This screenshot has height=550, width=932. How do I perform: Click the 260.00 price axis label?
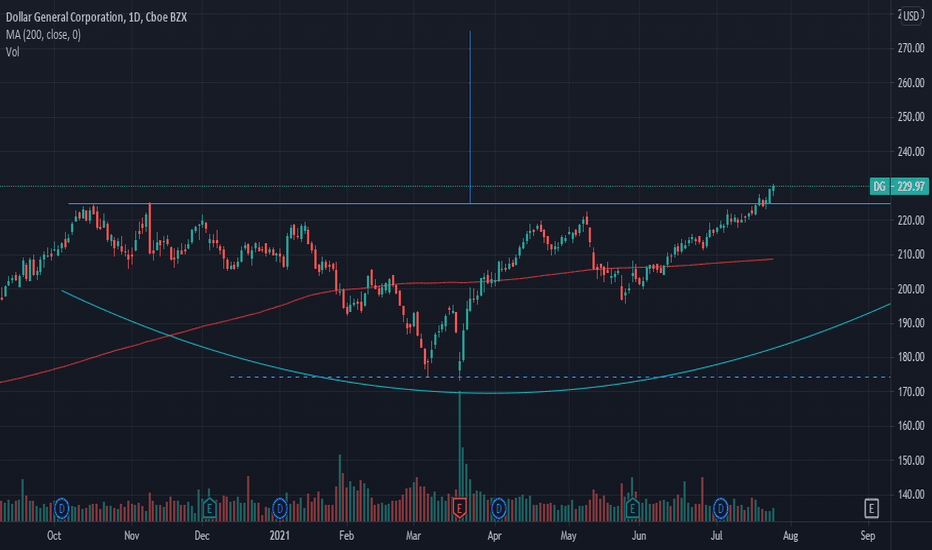pyautogui.click(x=911, y=83)
